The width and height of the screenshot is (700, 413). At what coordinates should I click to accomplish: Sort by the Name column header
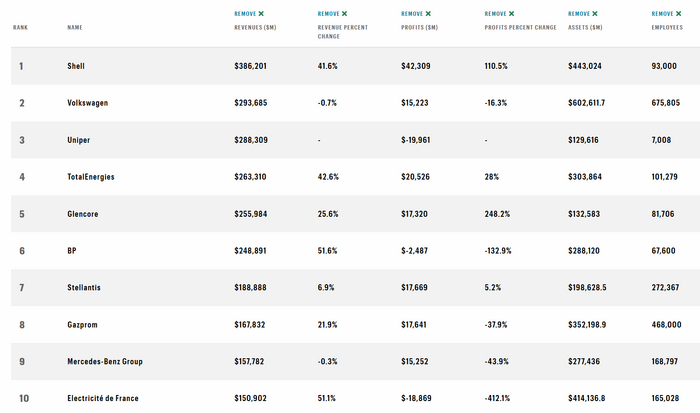[75, 28]
